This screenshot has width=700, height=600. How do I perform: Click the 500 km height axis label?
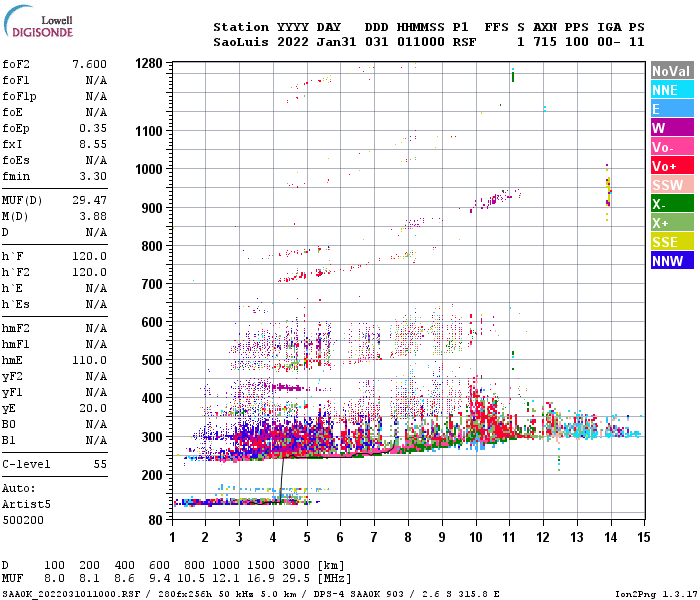click(152, 360)
